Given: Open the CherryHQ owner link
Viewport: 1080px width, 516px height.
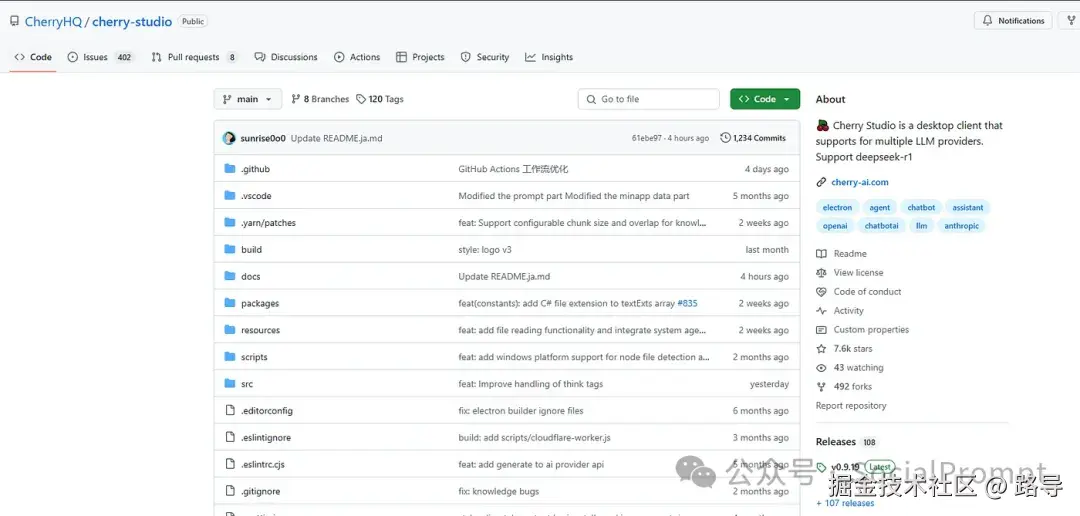Looking at the screenshot, I should [x=53, y=21].
